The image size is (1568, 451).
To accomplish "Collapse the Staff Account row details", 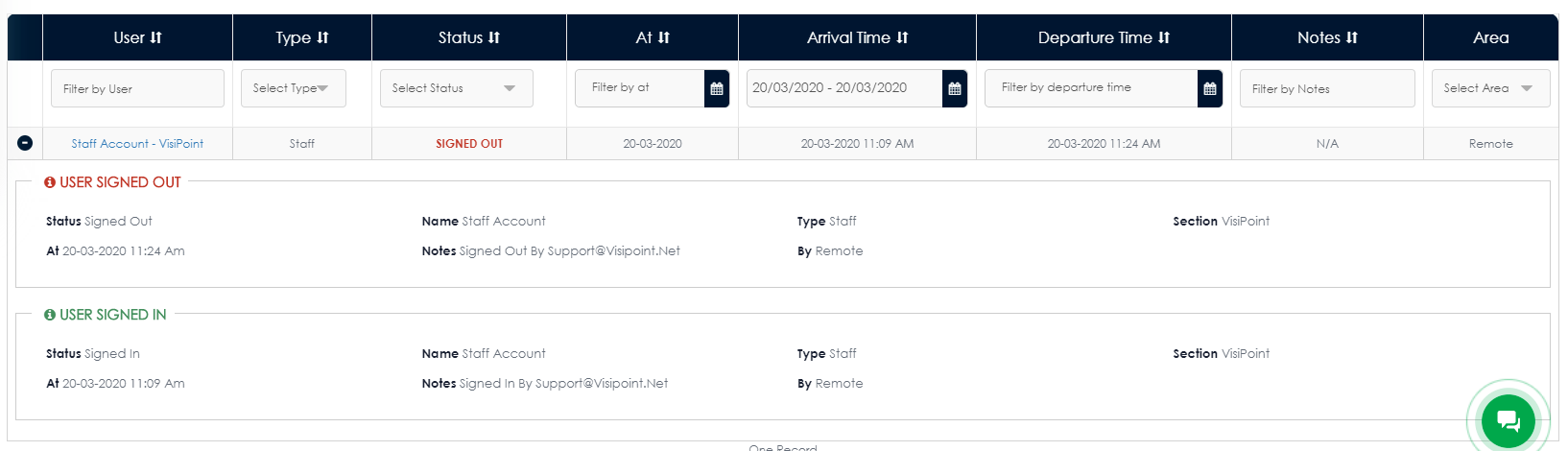I will click(x=25, y=143).
